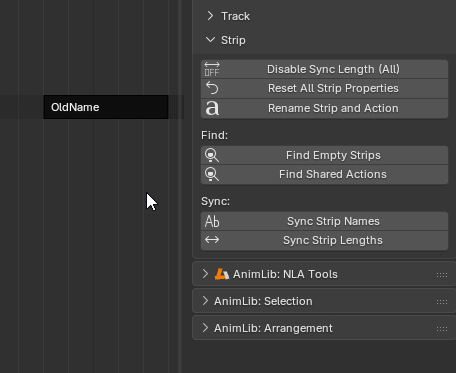
Task: Click the Sync Strip Lengths button
Action: 324,240
